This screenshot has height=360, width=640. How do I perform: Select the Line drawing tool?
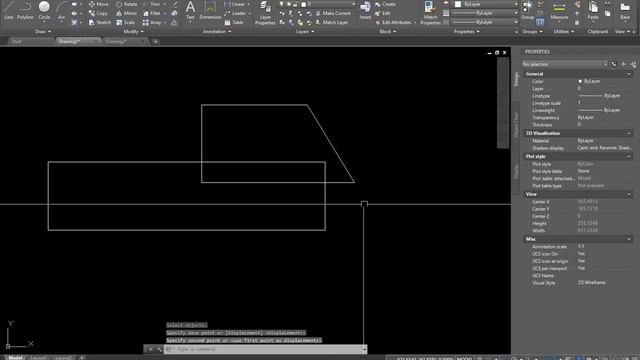coord(9,10)
